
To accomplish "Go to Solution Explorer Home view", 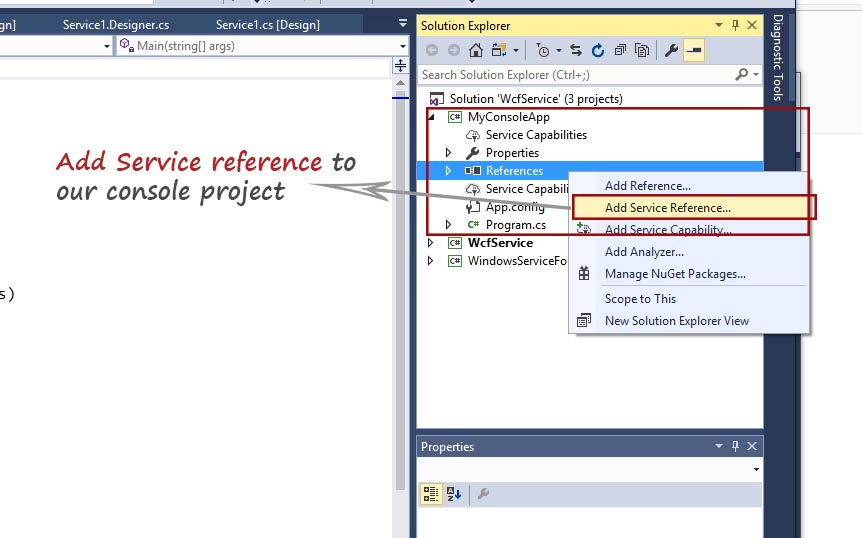I will coord(476,51).
